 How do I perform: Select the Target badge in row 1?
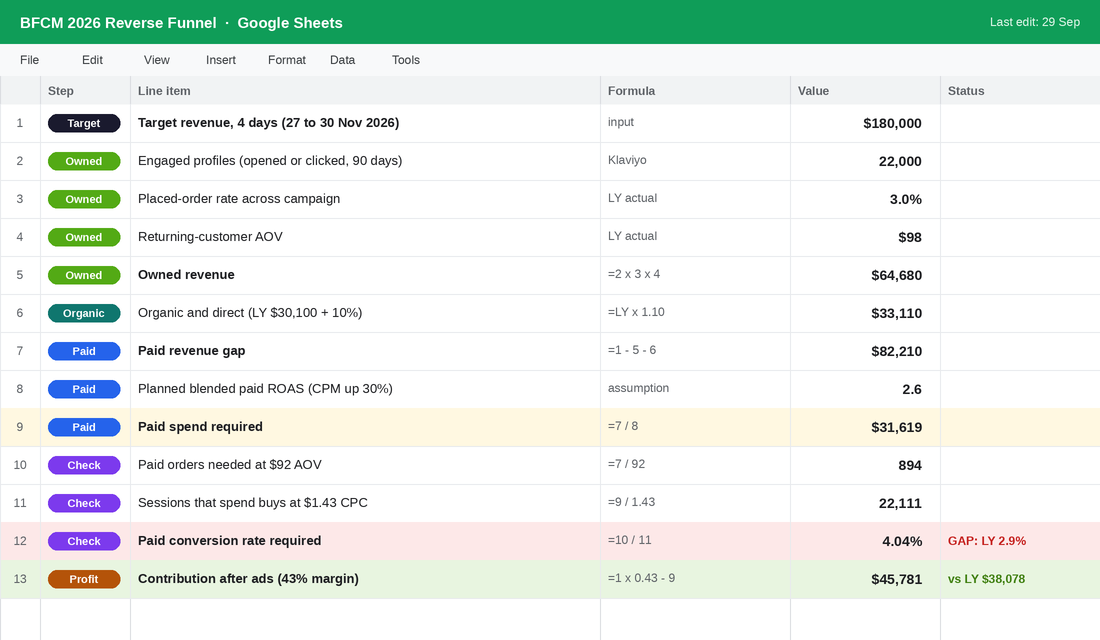(x=84, y=124)
